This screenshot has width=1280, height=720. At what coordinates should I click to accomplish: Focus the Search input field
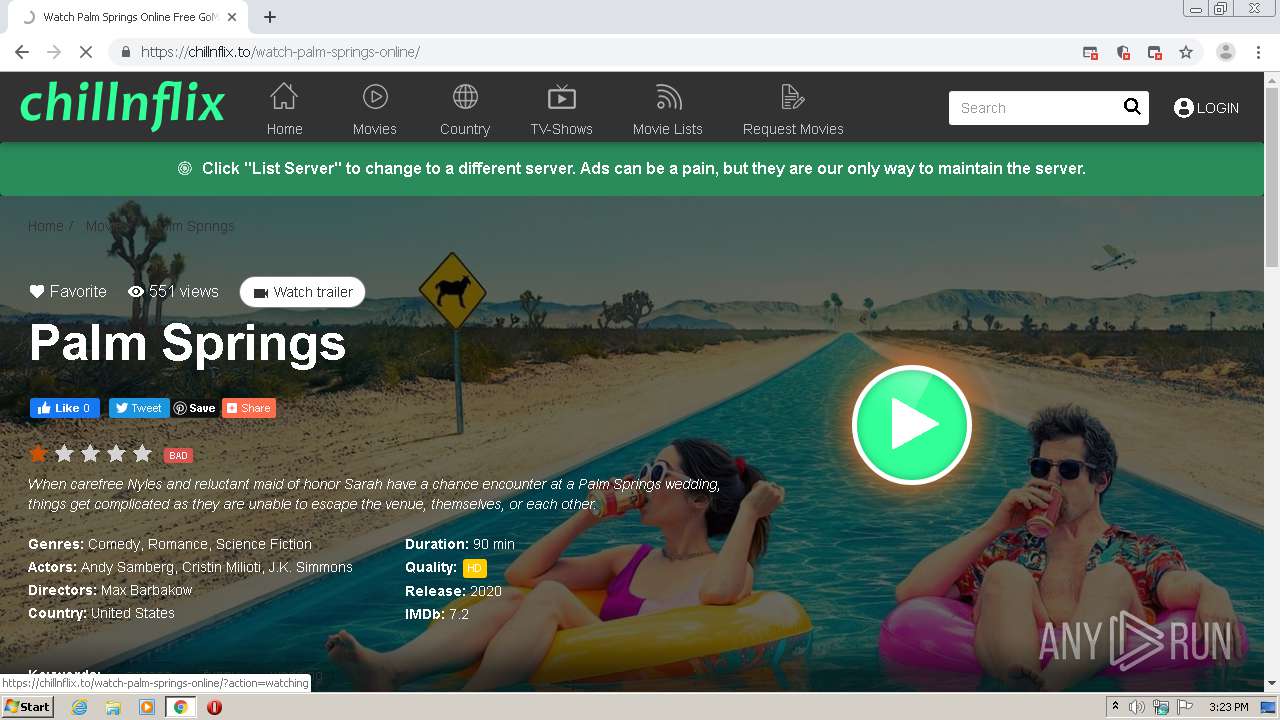tap(1035, 108)
